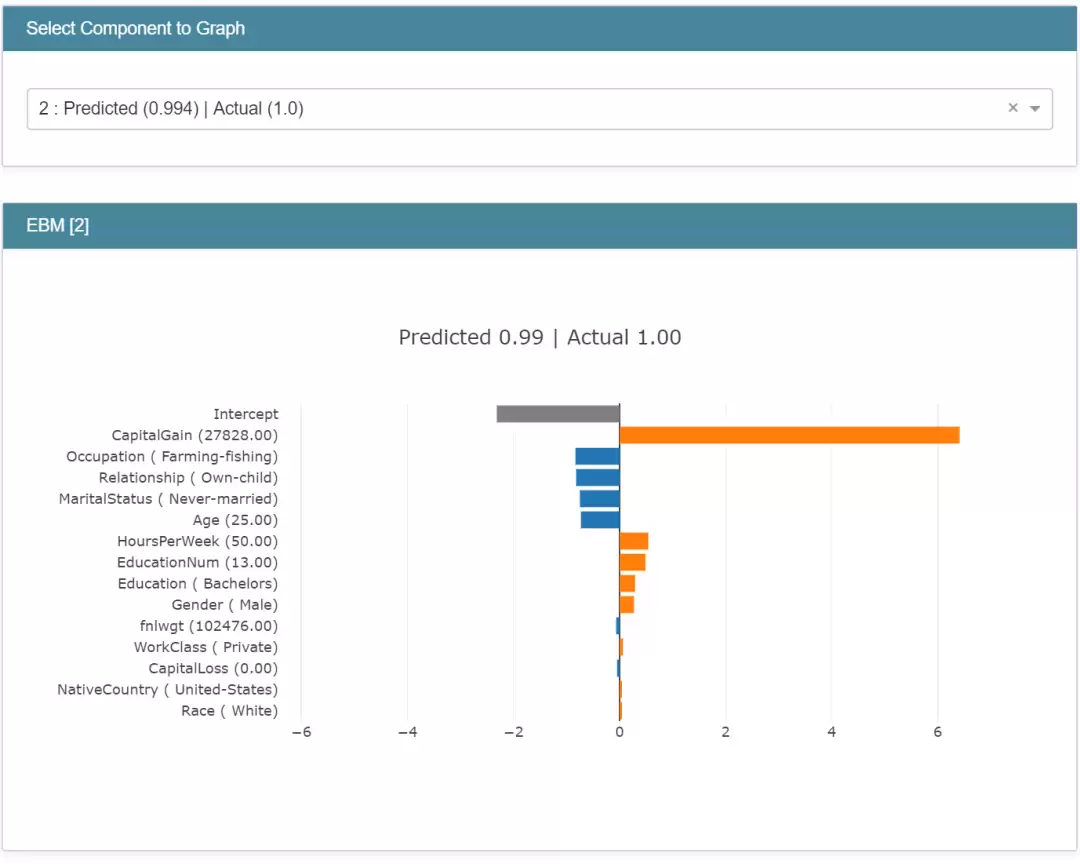
Task: Click the Race White axis label
Action: (229, 710)
